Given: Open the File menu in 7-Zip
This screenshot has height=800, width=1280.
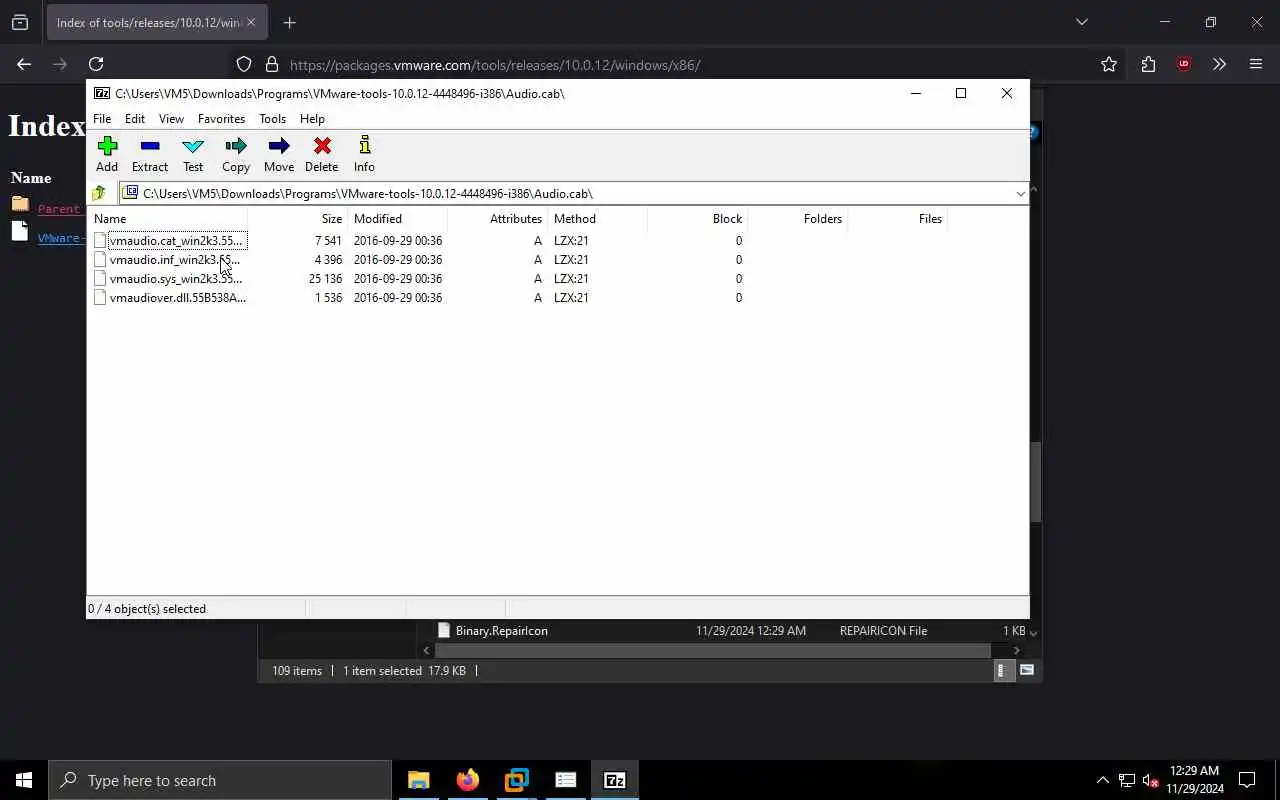Looking at the screenshot, I should coord(102,118).
